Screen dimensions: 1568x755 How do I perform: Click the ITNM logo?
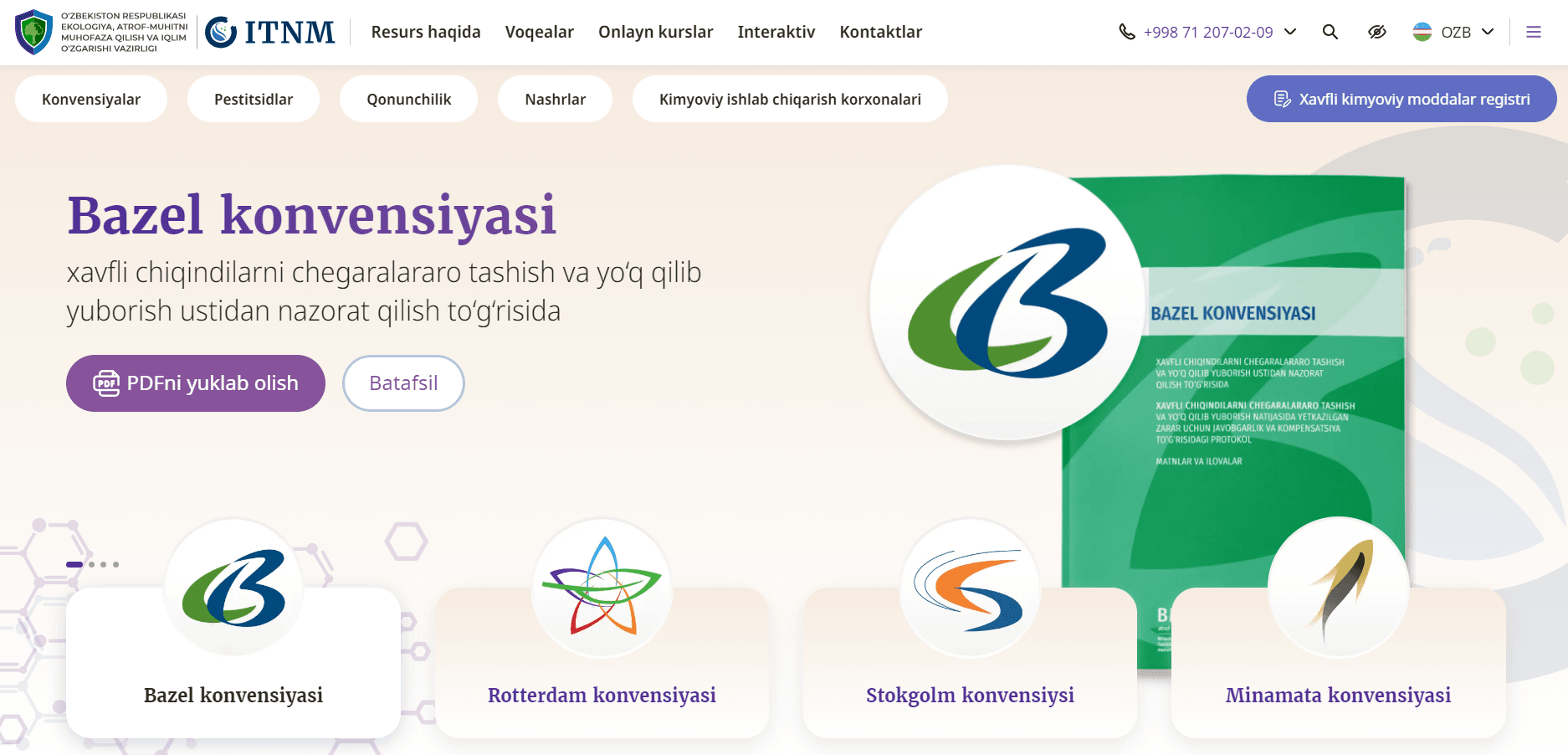269,32
